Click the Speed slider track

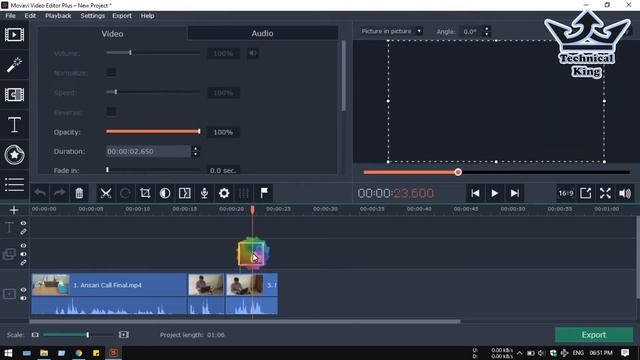tap(153, 92)
